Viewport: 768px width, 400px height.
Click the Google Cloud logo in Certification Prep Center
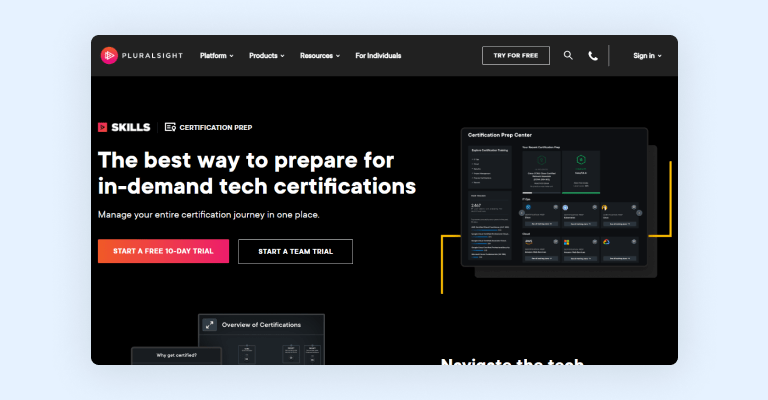click(x=606, y=242)
